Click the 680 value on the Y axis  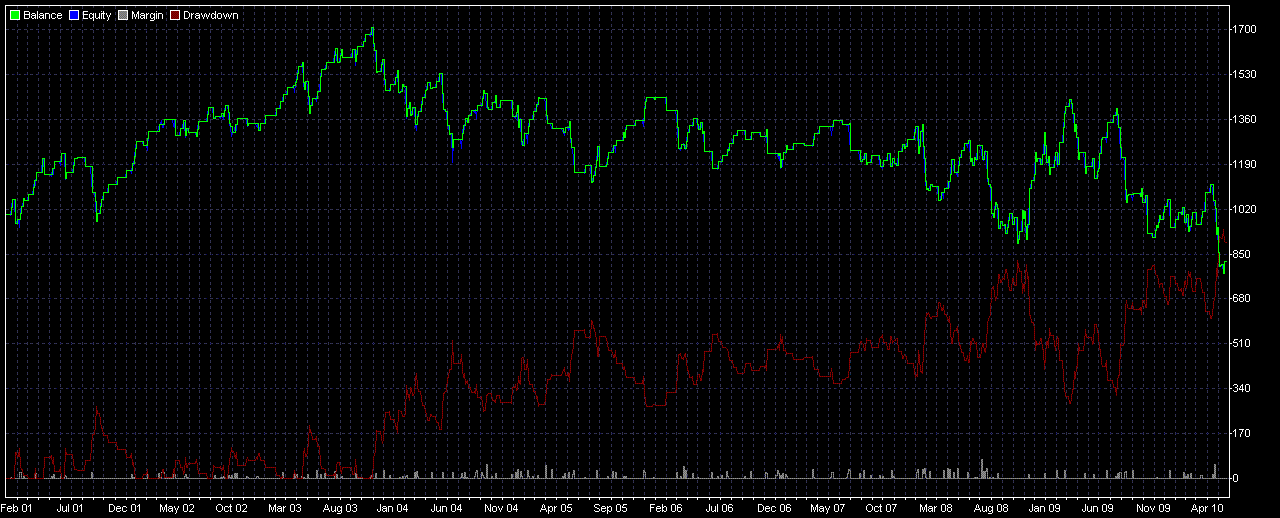(x=1242, y=299)
